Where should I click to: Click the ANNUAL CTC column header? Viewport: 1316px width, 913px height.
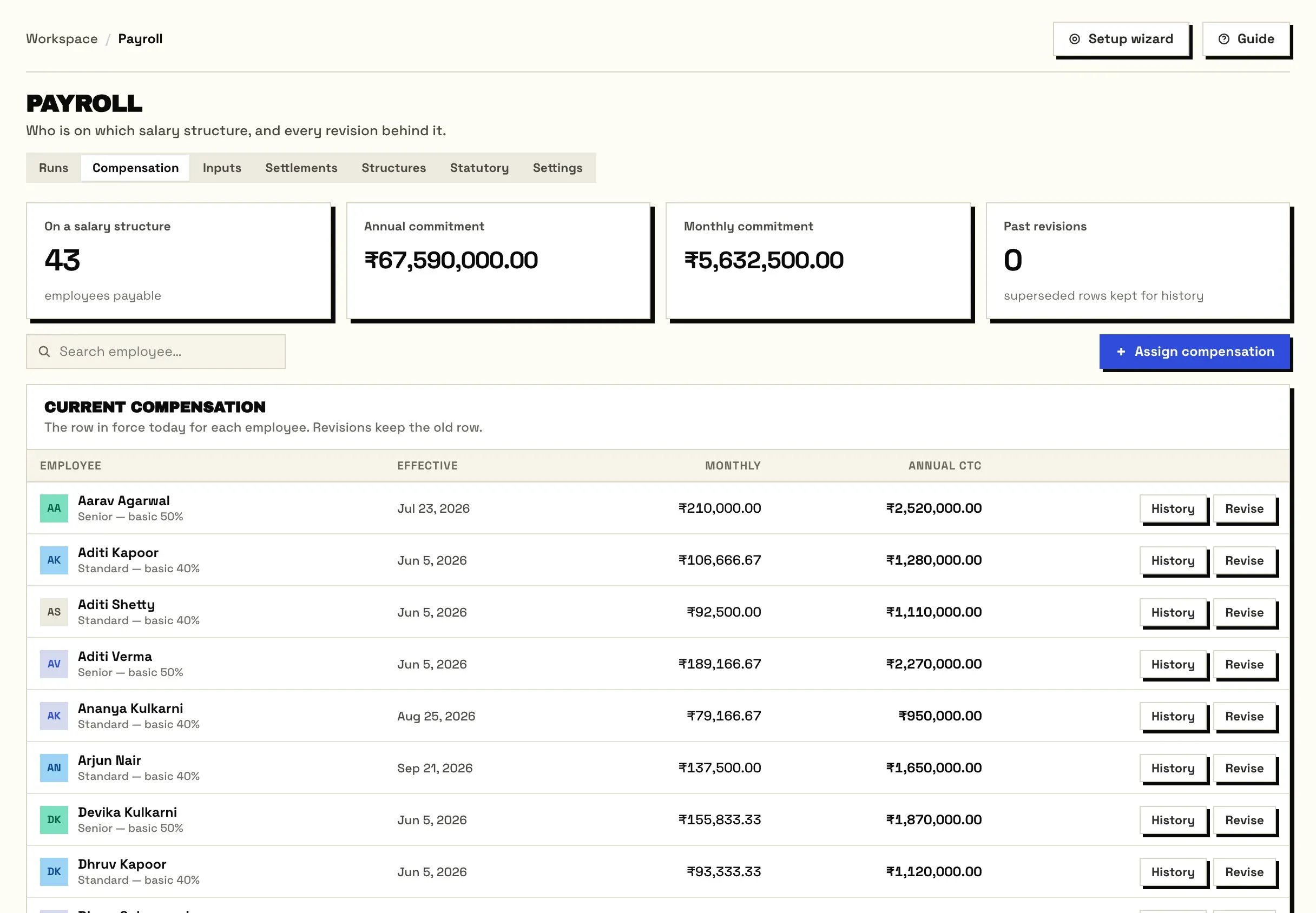point(945,466)
